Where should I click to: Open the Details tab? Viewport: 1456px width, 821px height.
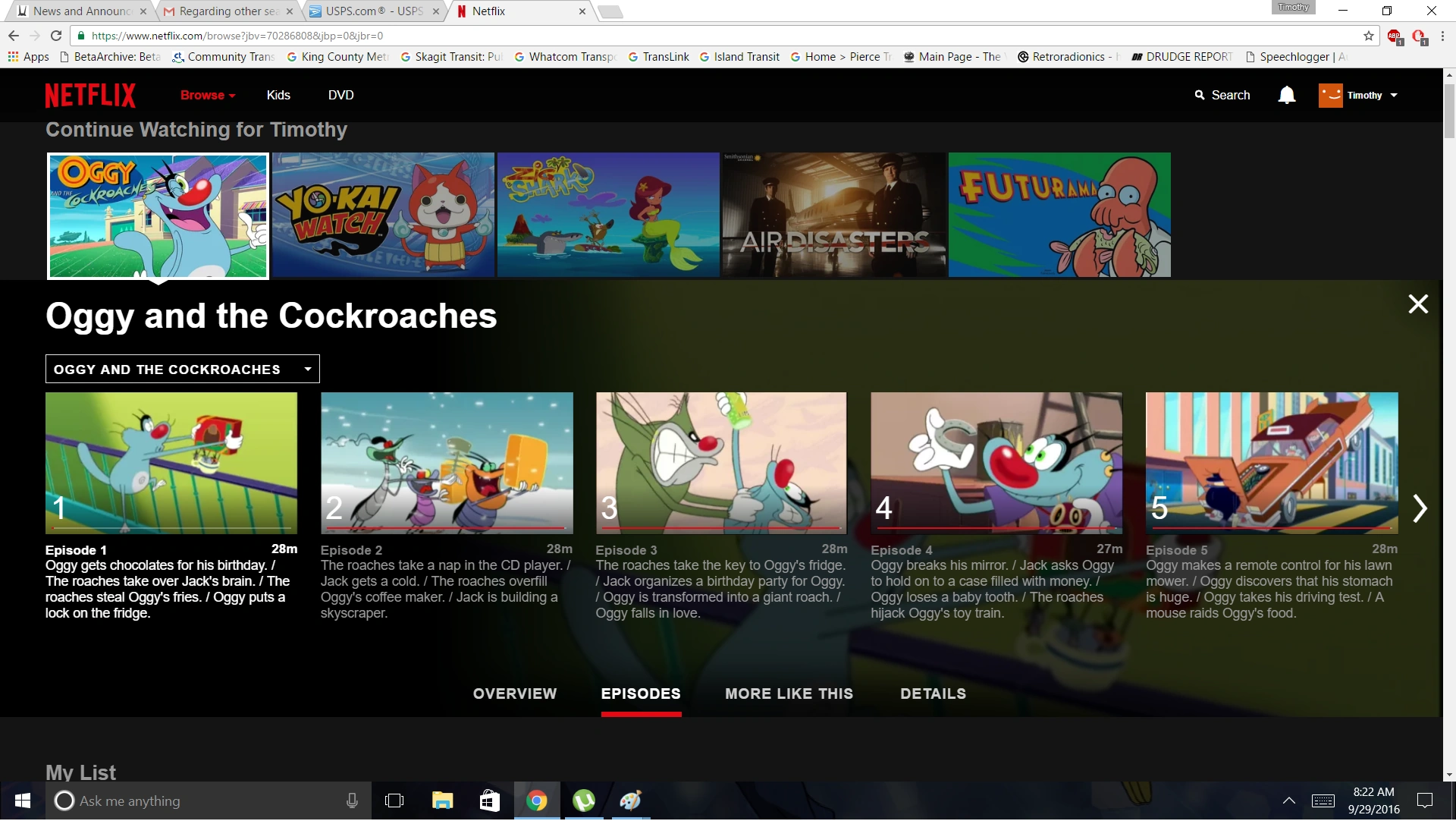[x=933, y=694]
